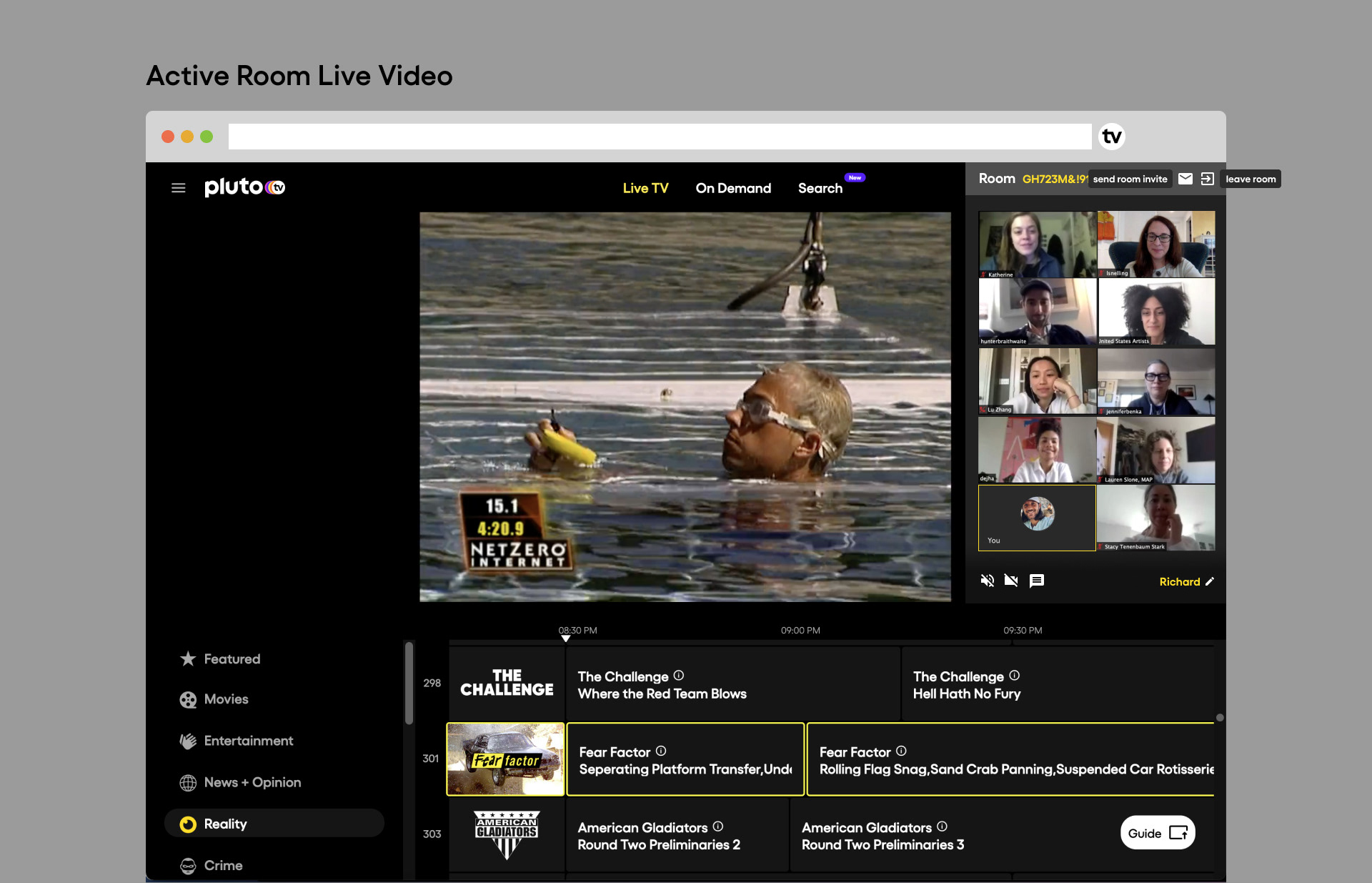Toggle the disabled camera icon
This screenshot has width=1372, height=883.
1011,581
